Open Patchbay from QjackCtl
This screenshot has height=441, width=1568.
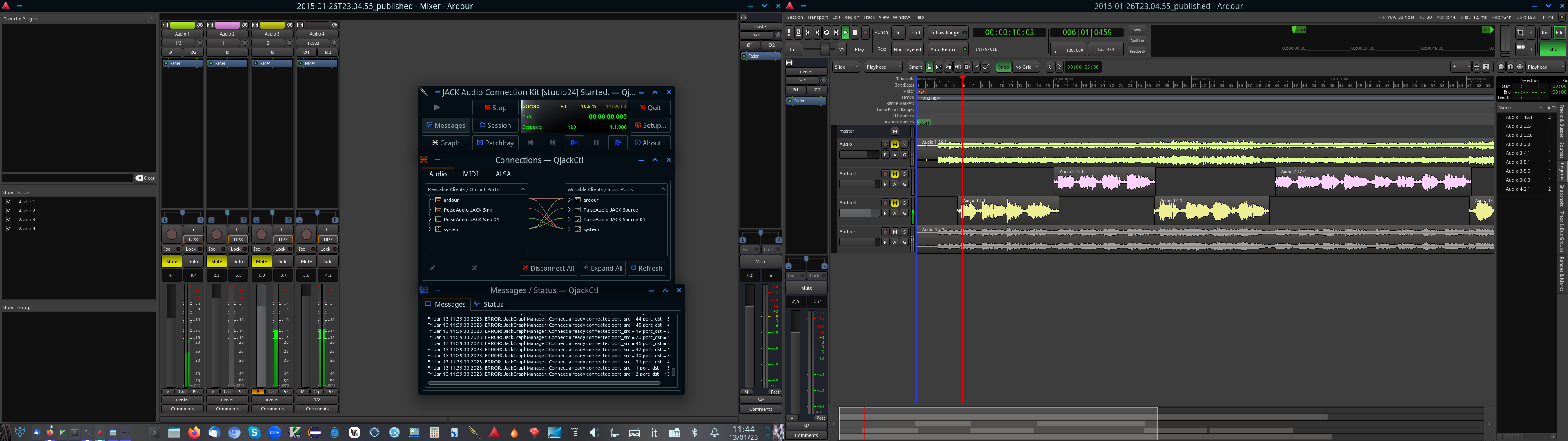click(495, 143)
